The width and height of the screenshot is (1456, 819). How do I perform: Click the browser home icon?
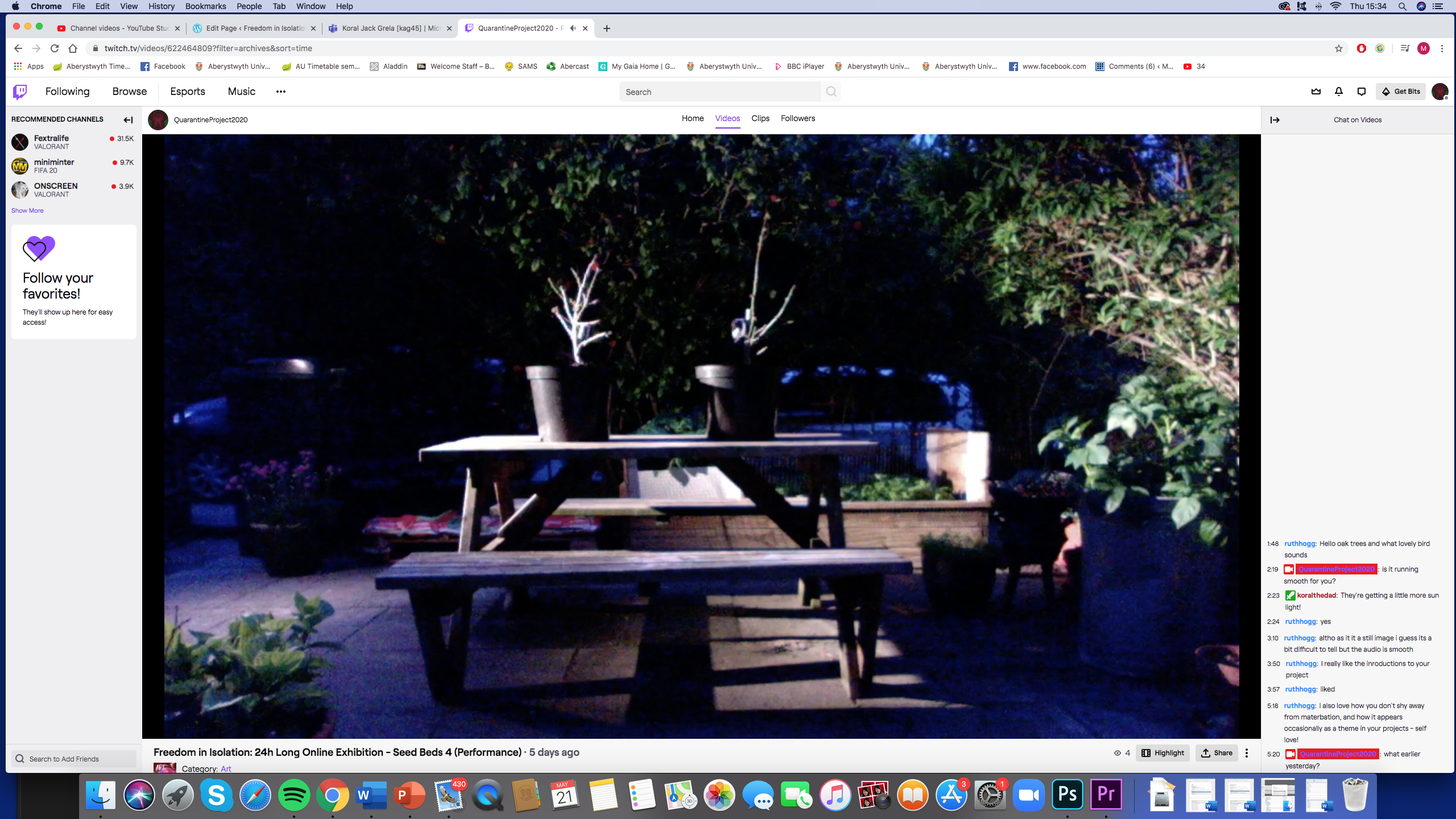click(x=73, y=48)
